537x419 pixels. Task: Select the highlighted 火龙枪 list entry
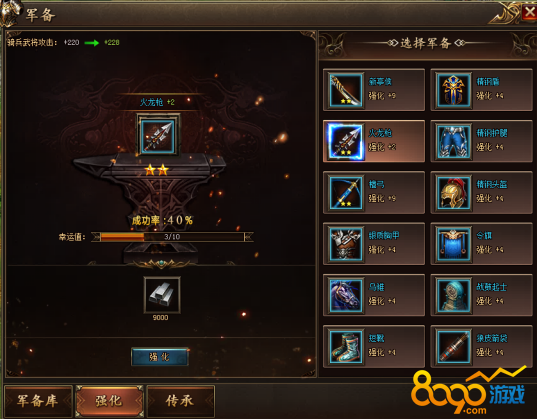374,141
